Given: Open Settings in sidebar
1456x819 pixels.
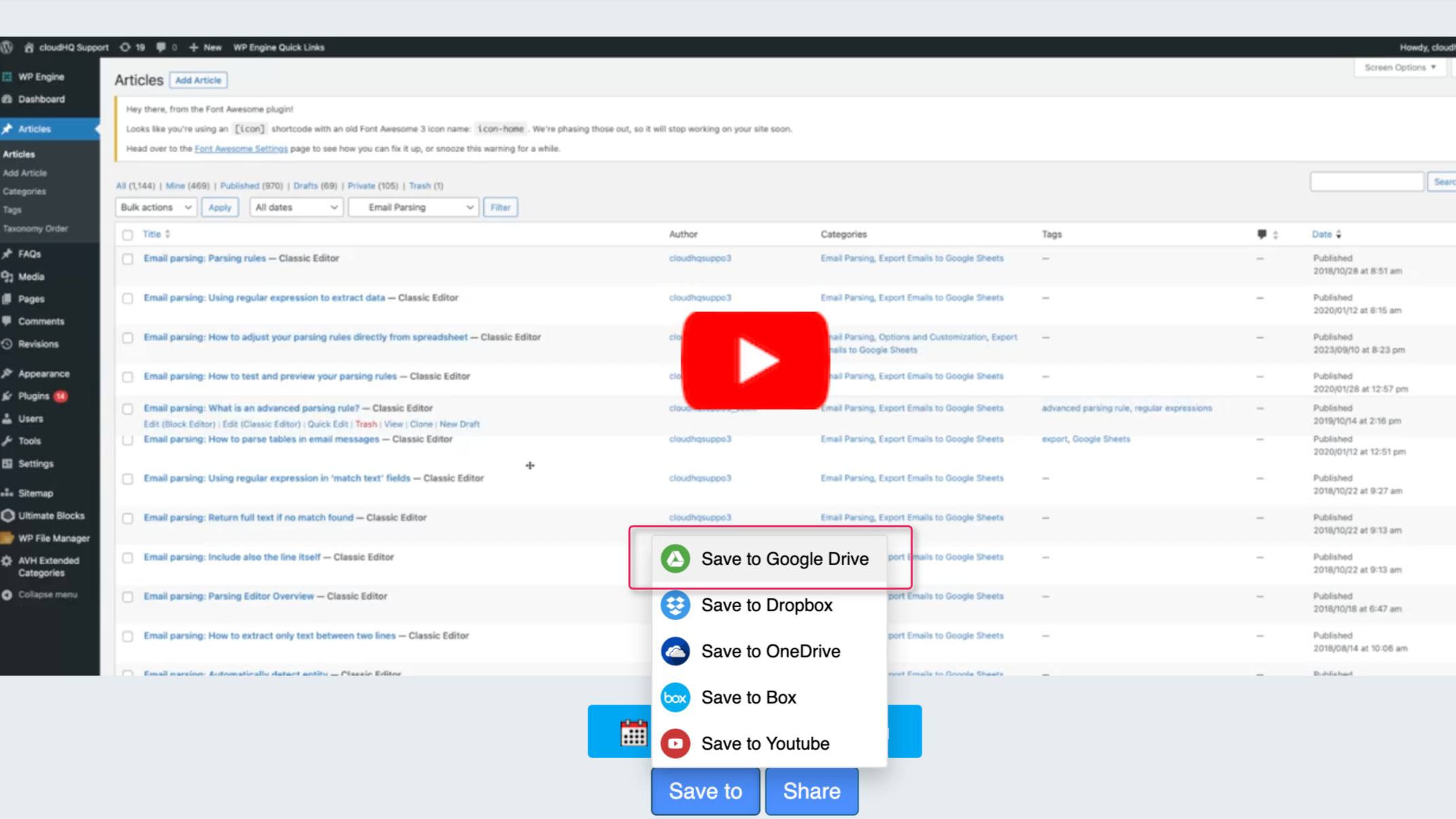Looking at the screenshot, I should coord(35,464).
